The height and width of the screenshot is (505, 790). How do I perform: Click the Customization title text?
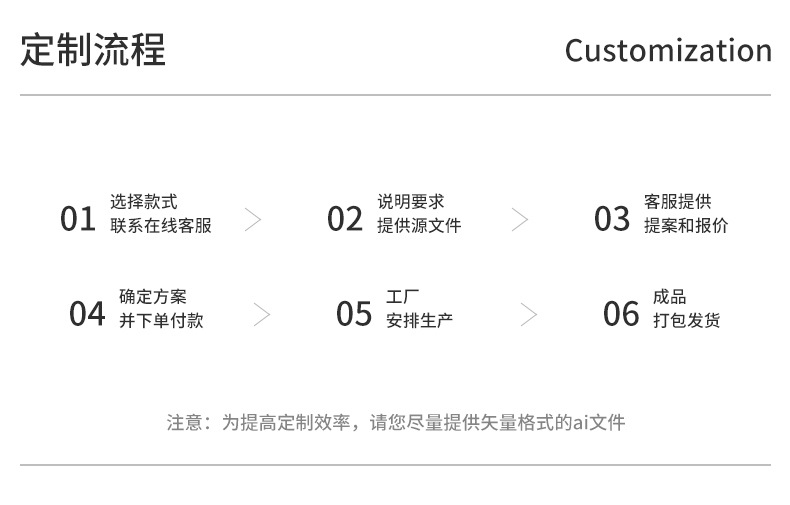[668, 50]
